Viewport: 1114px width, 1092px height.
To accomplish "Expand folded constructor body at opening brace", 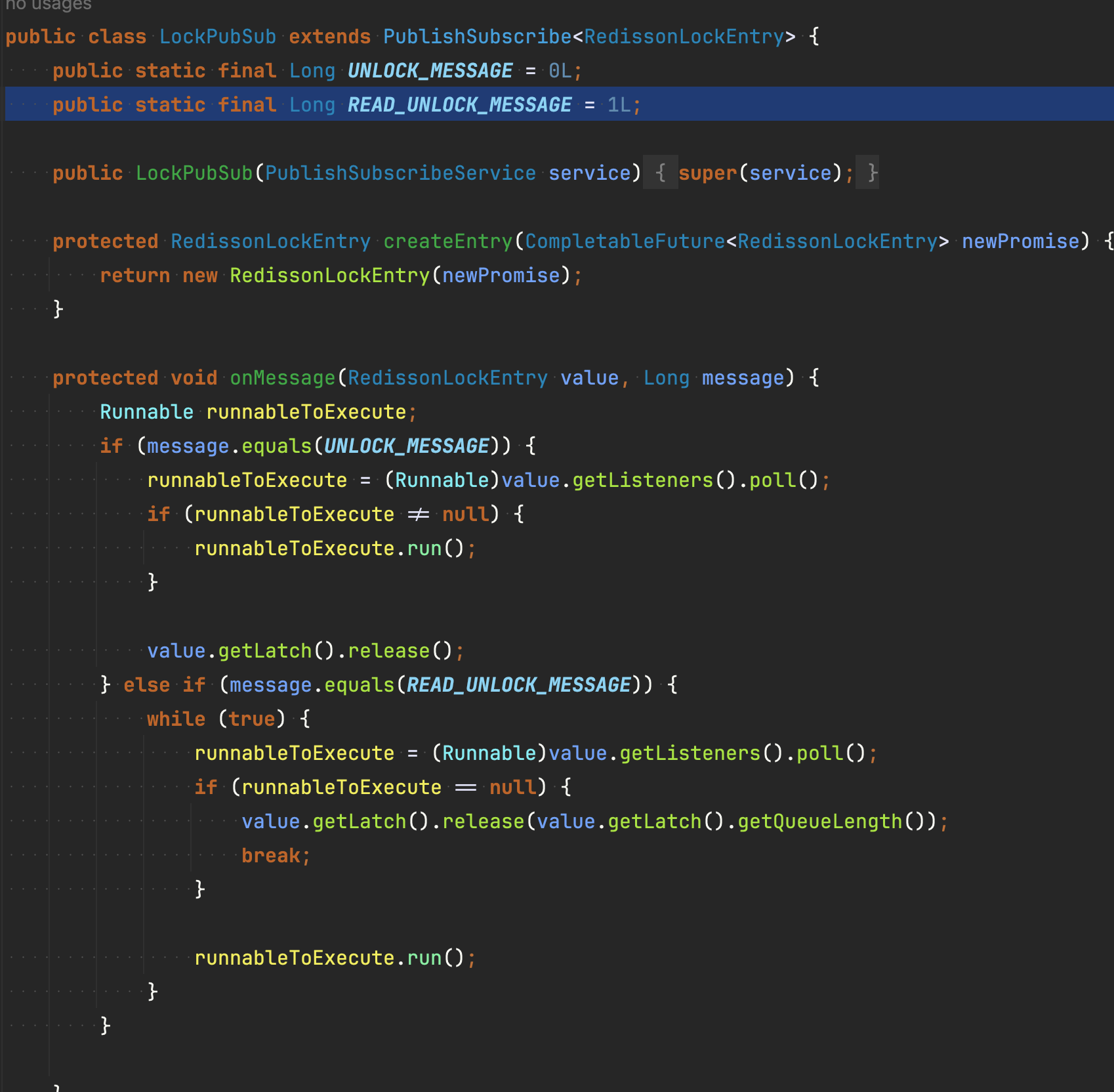I will [x=661, y=173].
